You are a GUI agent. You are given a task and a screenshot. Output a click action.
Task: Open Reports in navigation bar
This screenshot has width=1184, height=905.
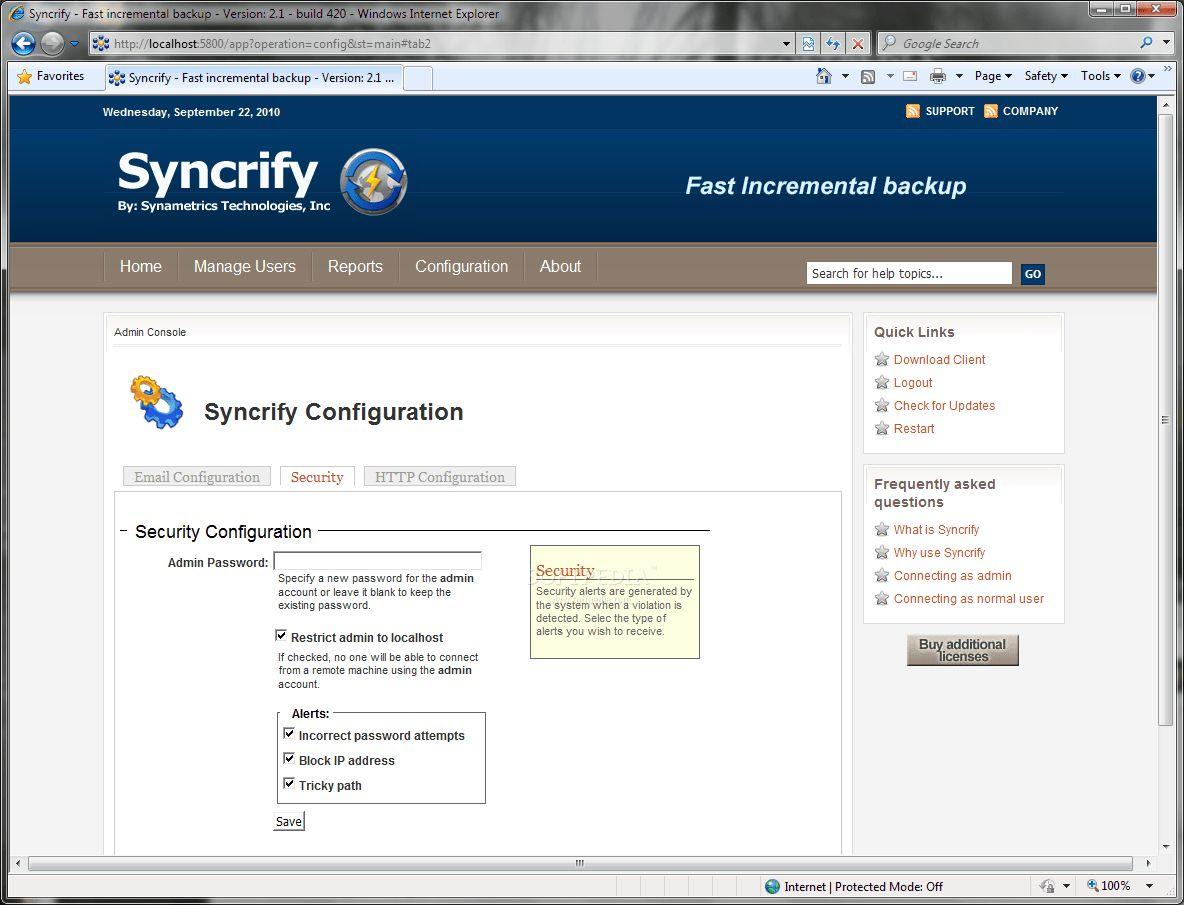(355, 266)
